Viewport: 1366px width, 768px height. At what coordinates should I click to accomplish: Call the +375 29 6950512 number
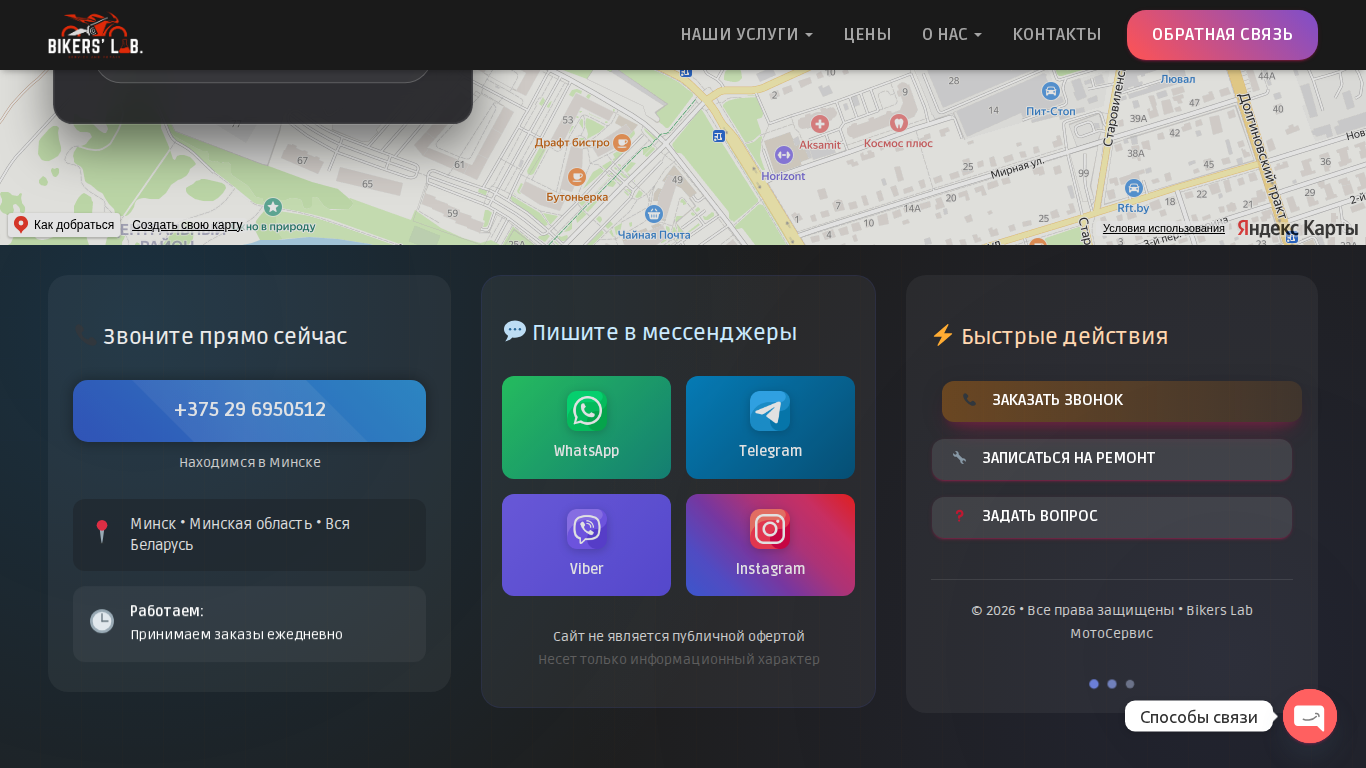(x=249, y=410)
